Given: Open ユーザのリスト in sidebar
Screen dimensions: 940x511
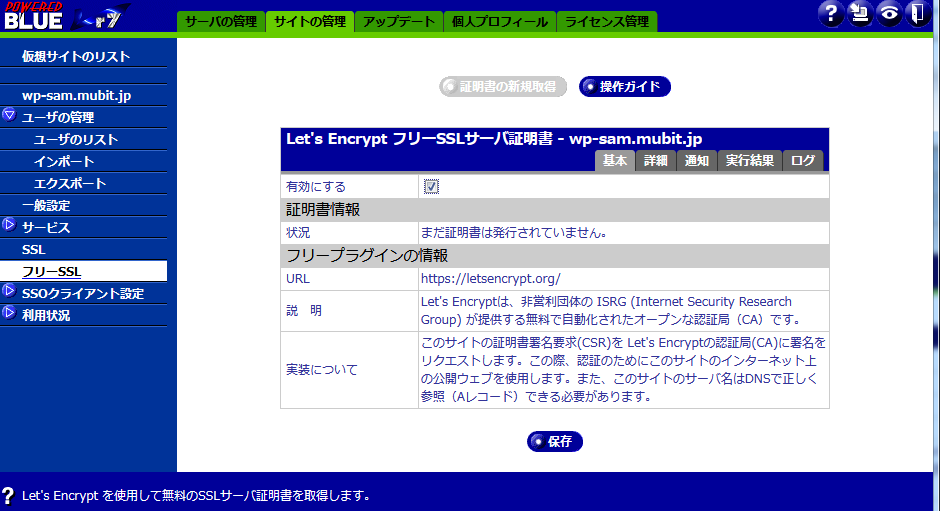Looking at the screenshot, I should [x=76, y=140].
